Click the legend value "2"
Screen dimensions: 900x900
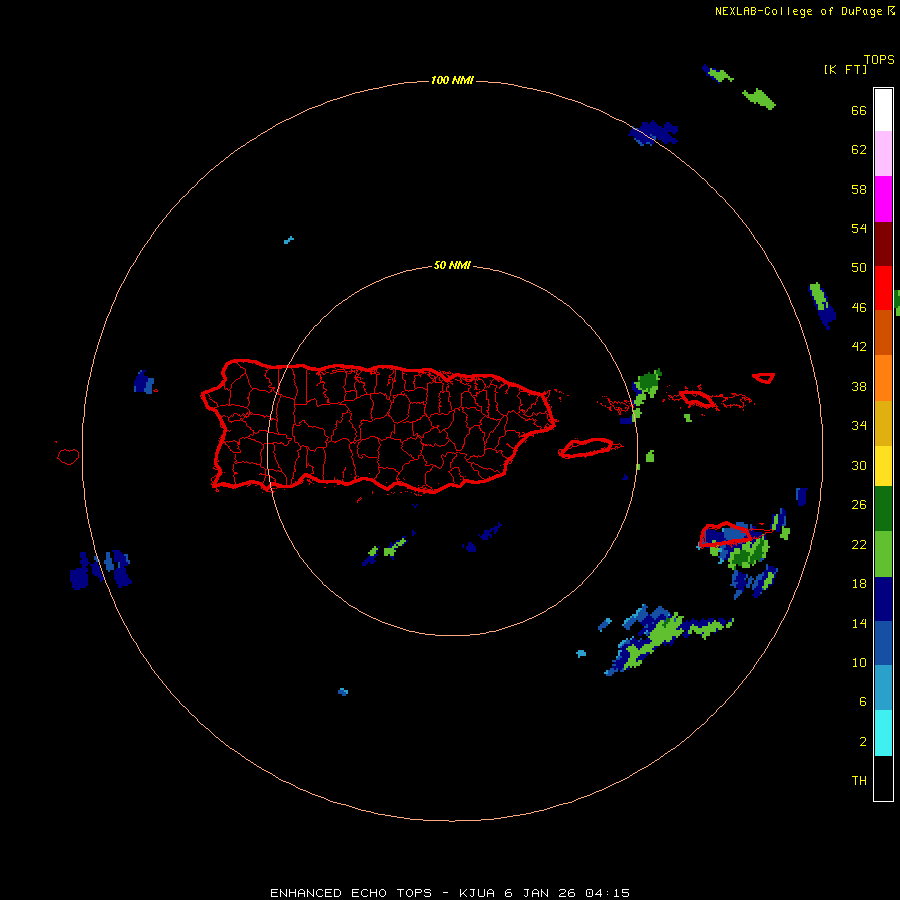[863, 742]
